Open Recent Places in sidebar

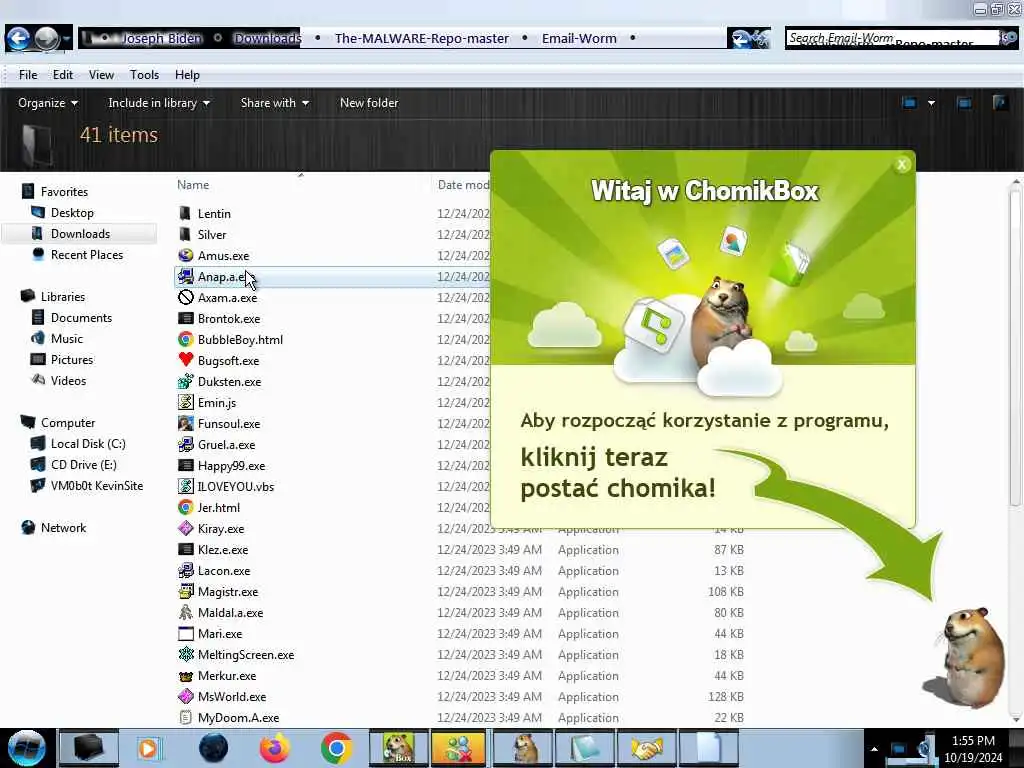86,255
